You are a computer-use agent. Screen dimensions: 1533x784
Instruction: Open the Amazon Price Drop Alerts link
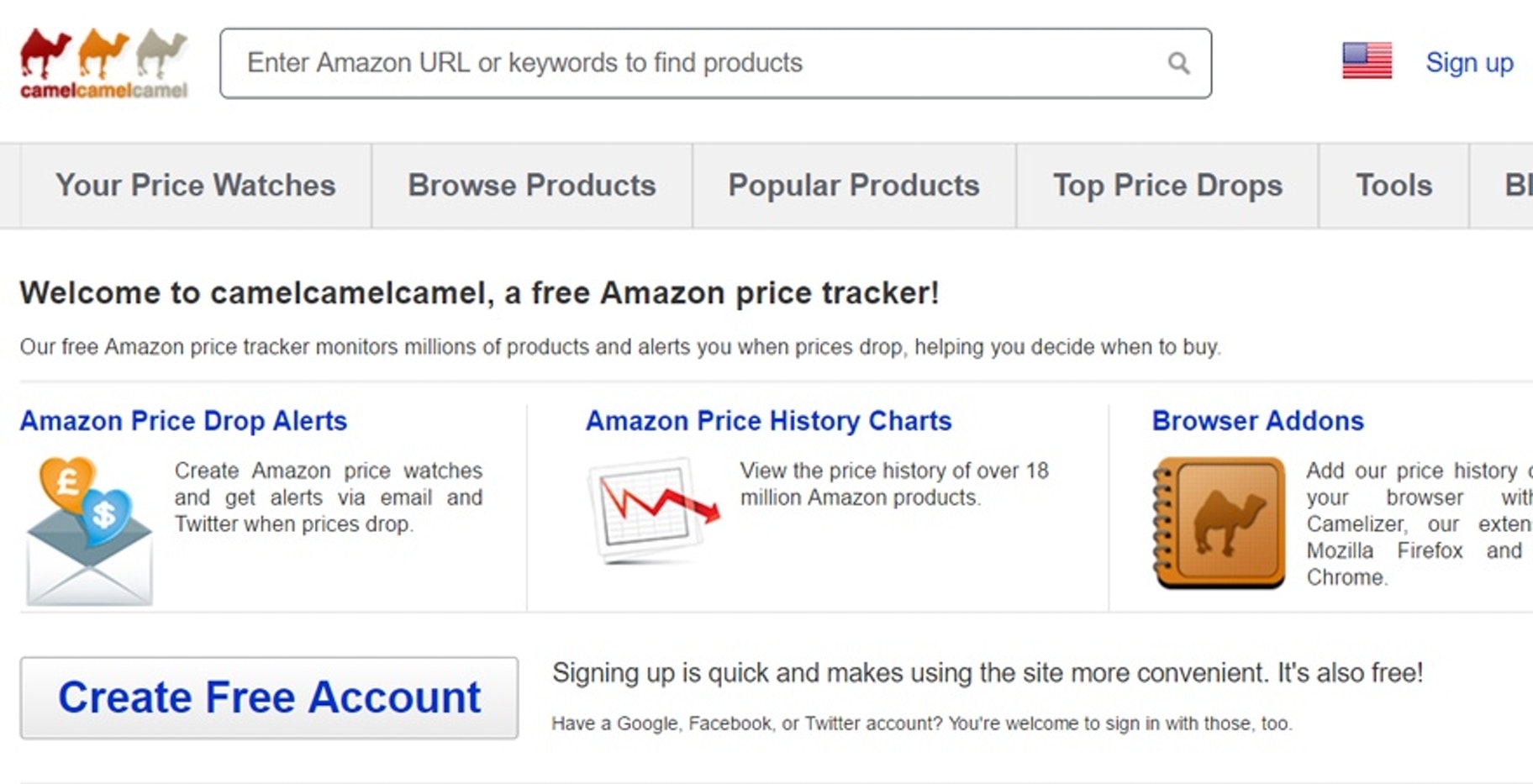point(183,421)
